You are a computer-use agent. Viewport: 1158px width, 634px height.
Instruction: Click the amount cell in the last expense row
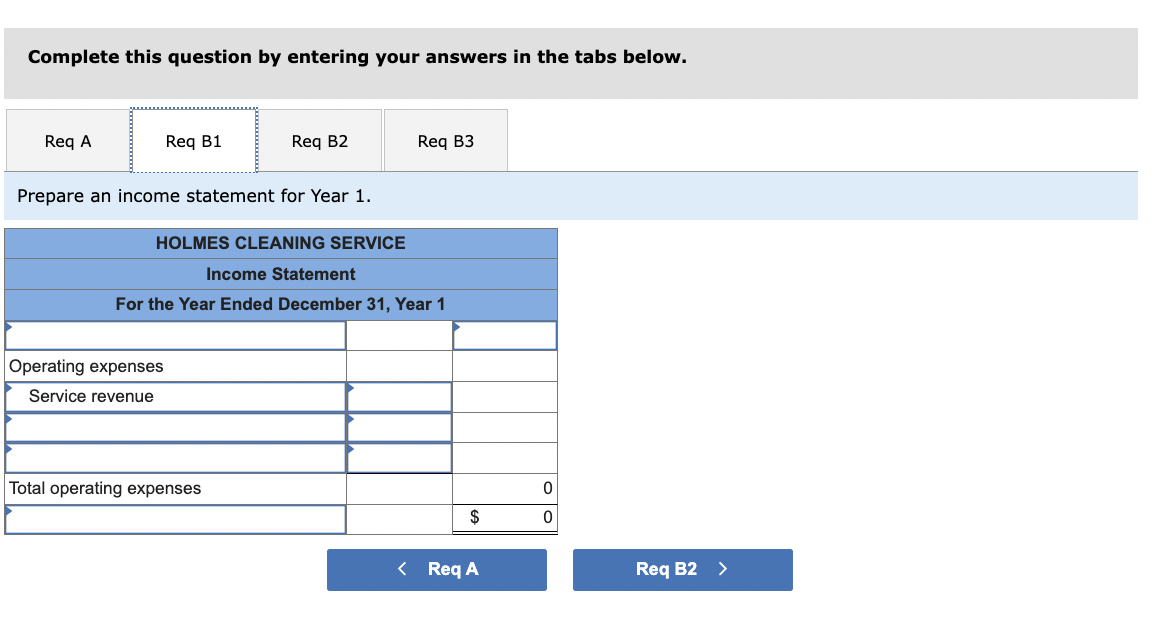coord(398,457)
